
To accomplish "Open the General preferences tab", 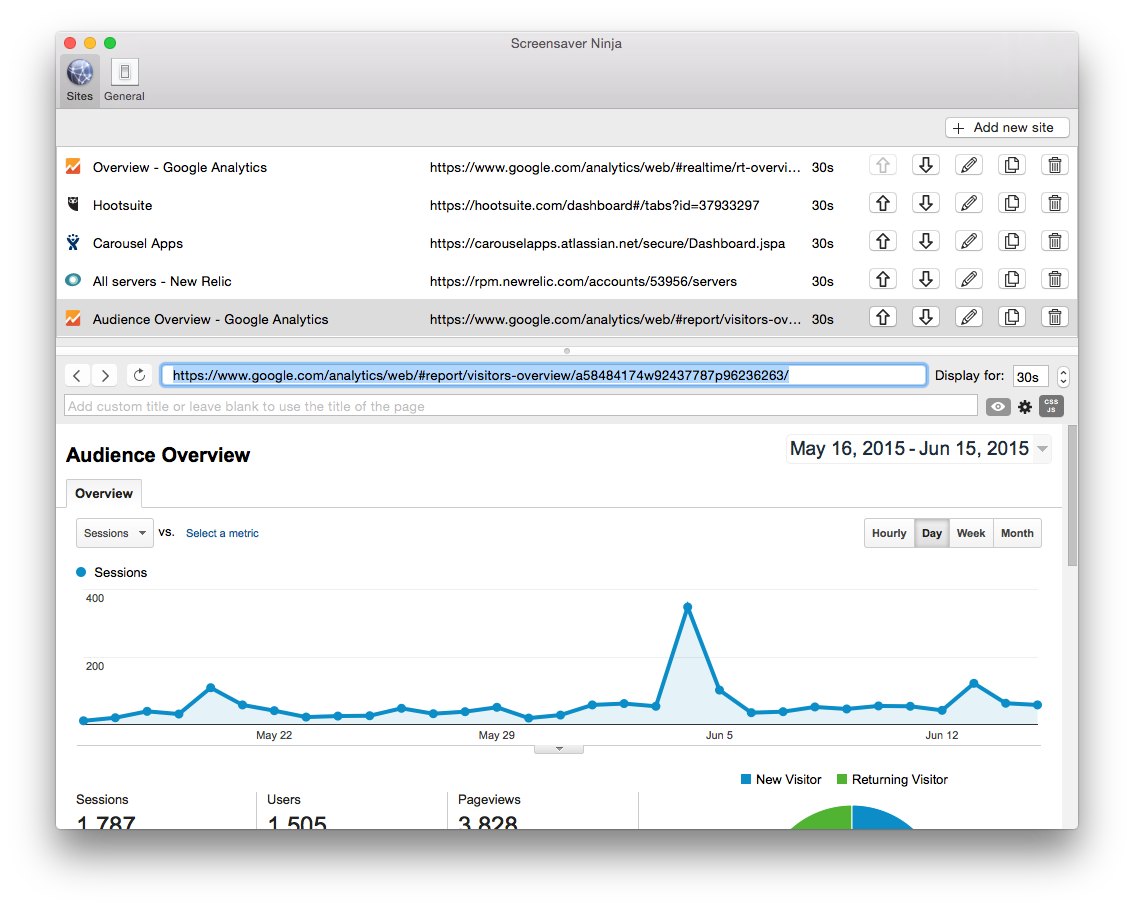I will pyautogui.click(x=124, y=80).
